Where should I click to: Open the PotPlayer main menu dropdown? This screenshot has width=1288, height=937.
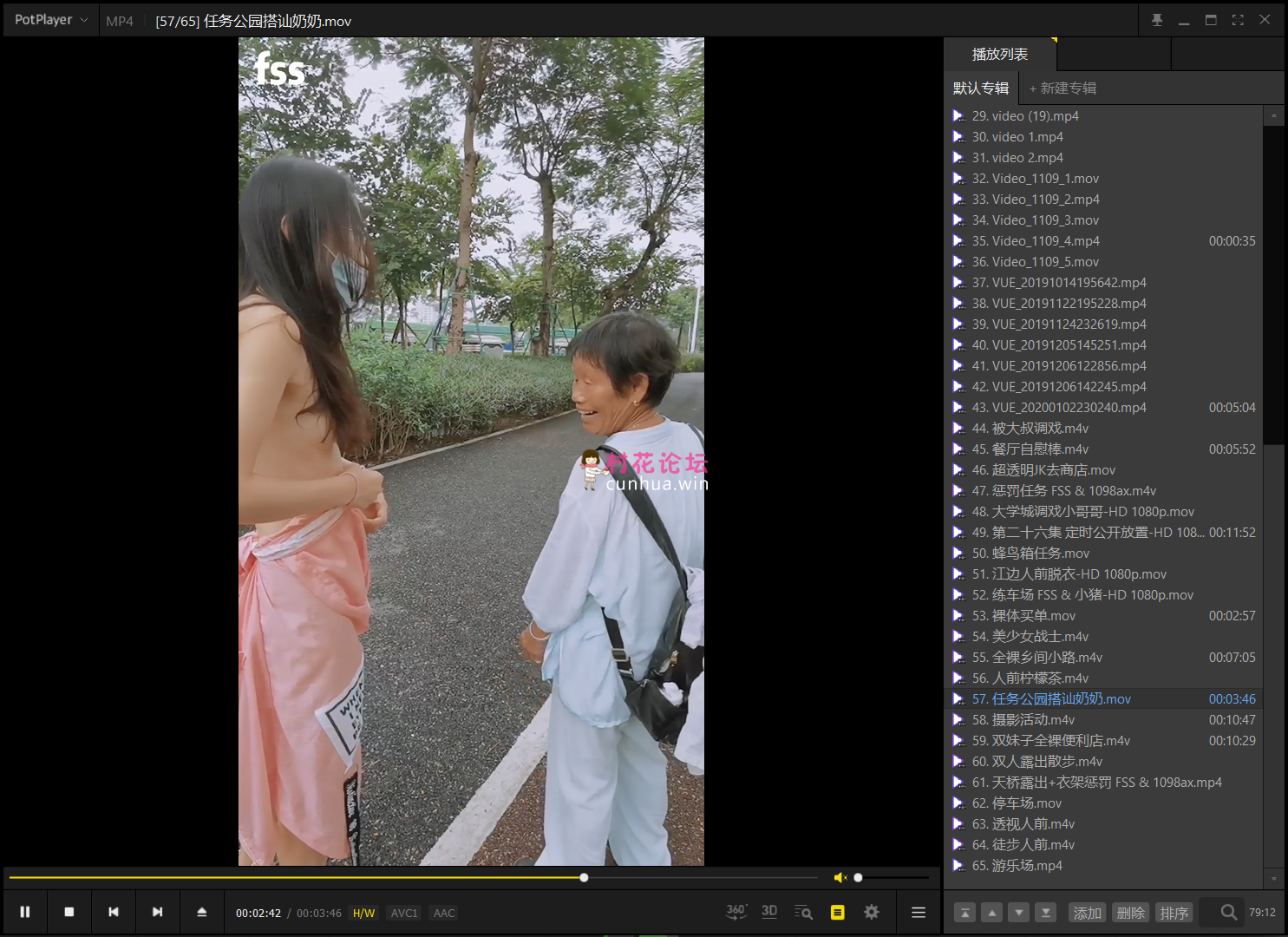tap(51, 20)
